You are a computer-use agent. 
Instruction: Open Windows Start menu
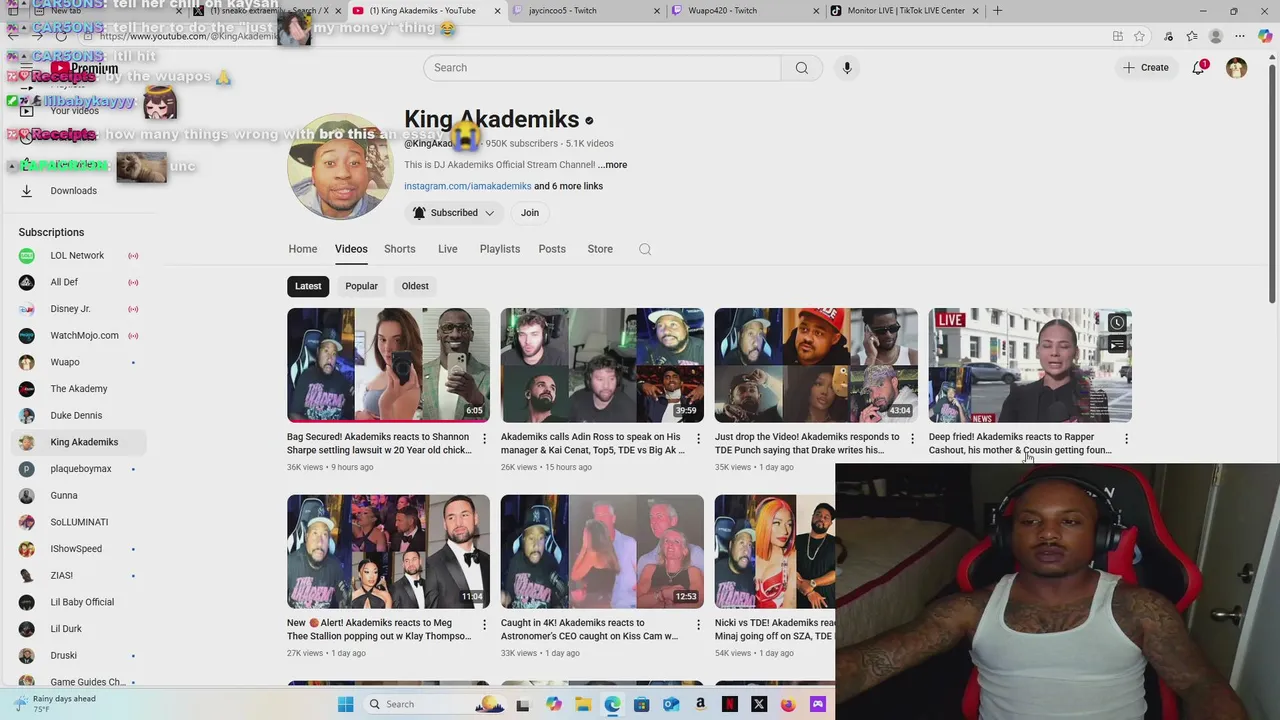(x=345, y=704)
